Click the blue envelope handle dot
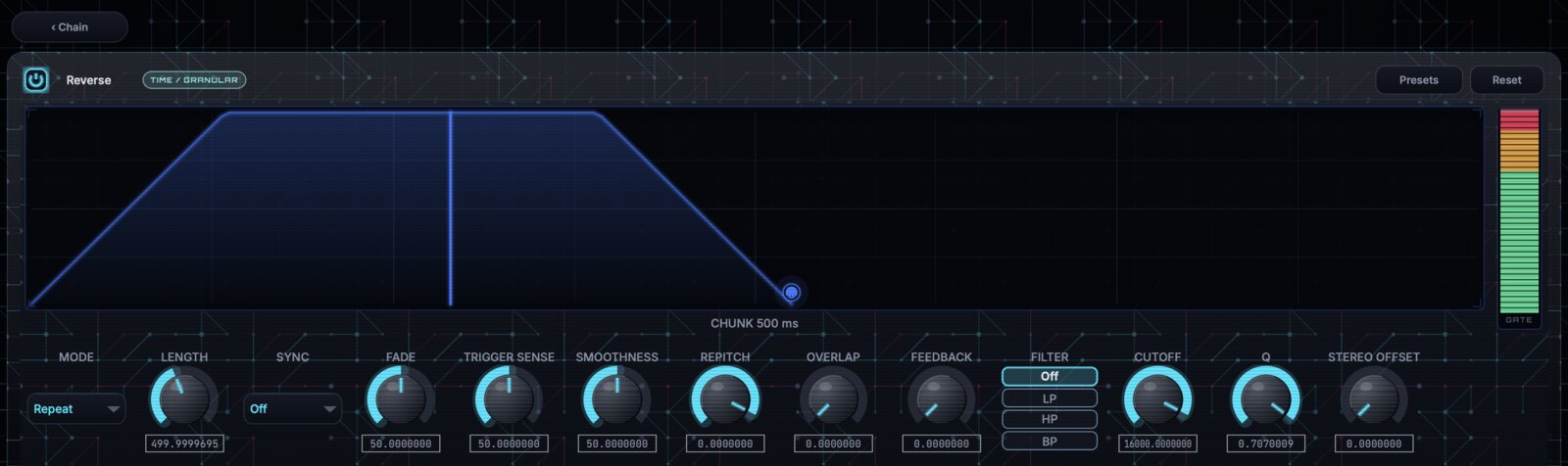Image resolution: width=1568 pixels, height=466 pixels. coord(792,292)
